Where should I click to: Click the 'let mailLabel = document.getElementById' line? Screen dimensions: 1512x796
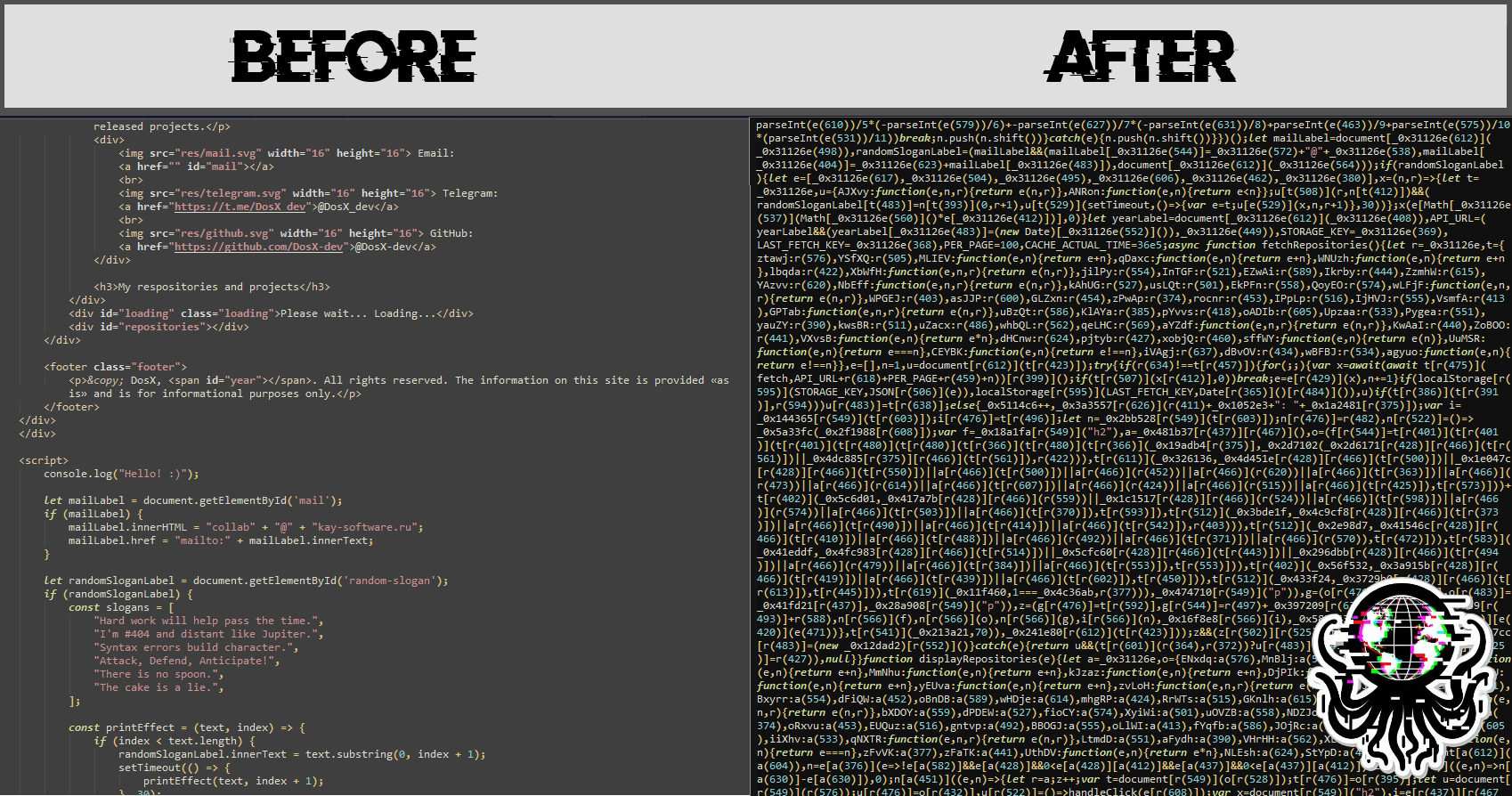193,500
